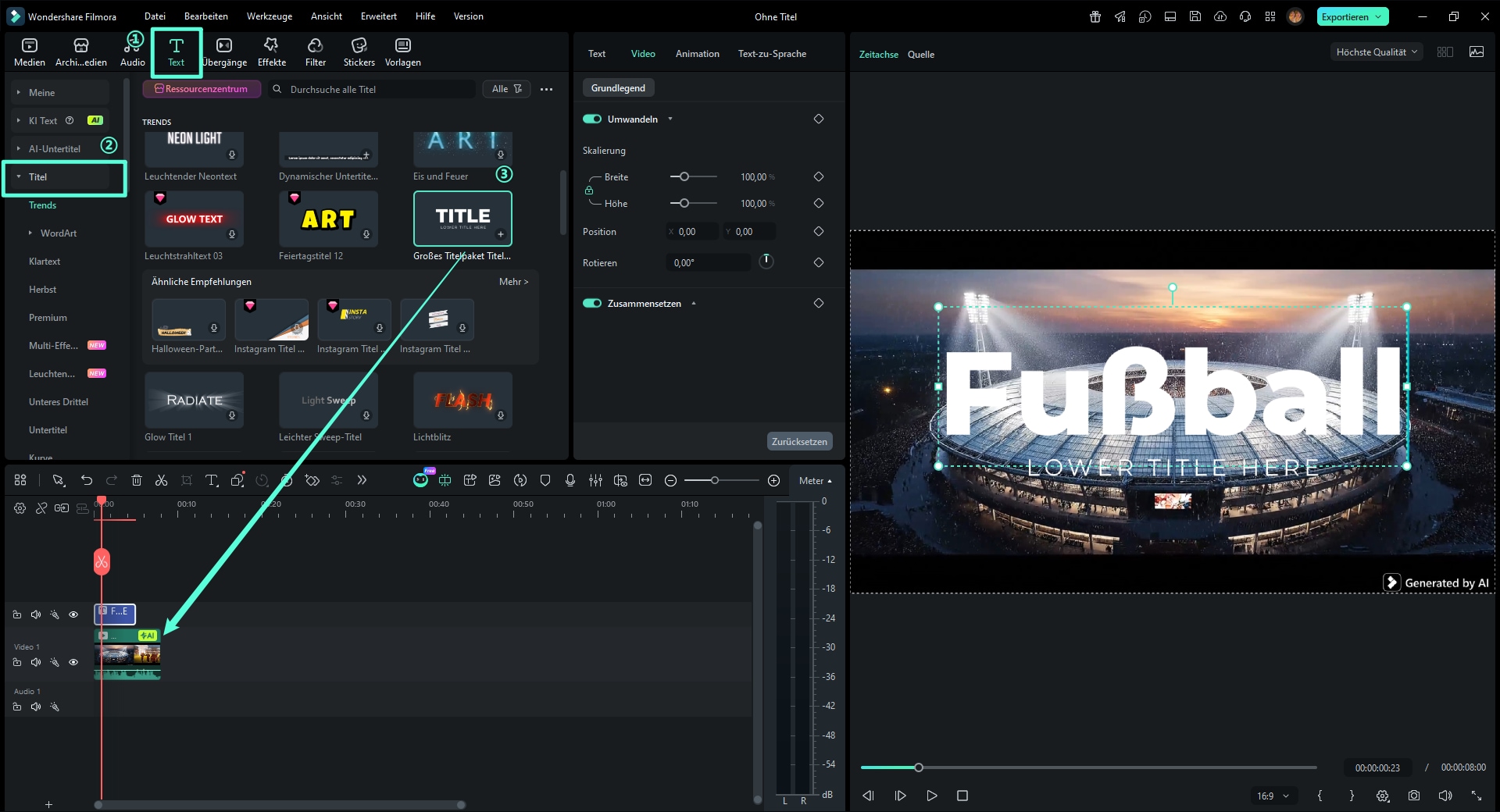
Task: Click the timeline settings gear icon
Action: (x=20, y=507)
